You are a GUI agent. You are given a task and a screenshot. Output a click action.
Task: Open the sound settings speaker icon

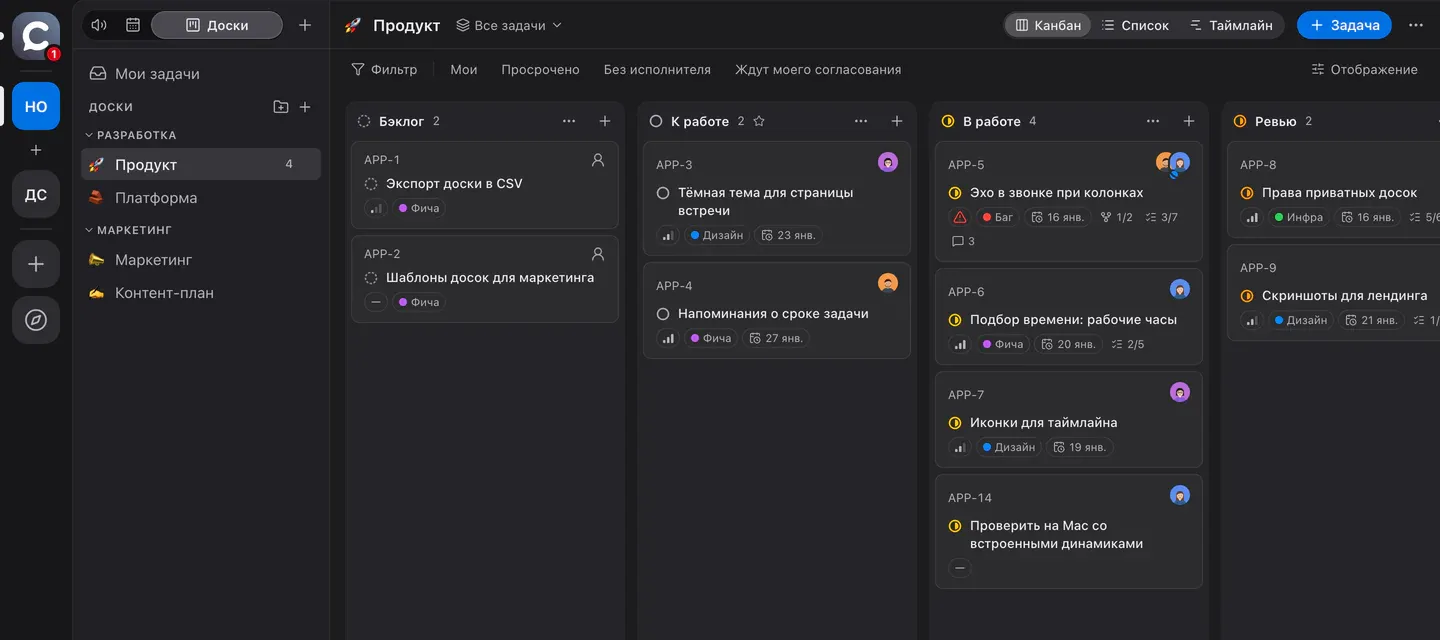pos(98,25)
